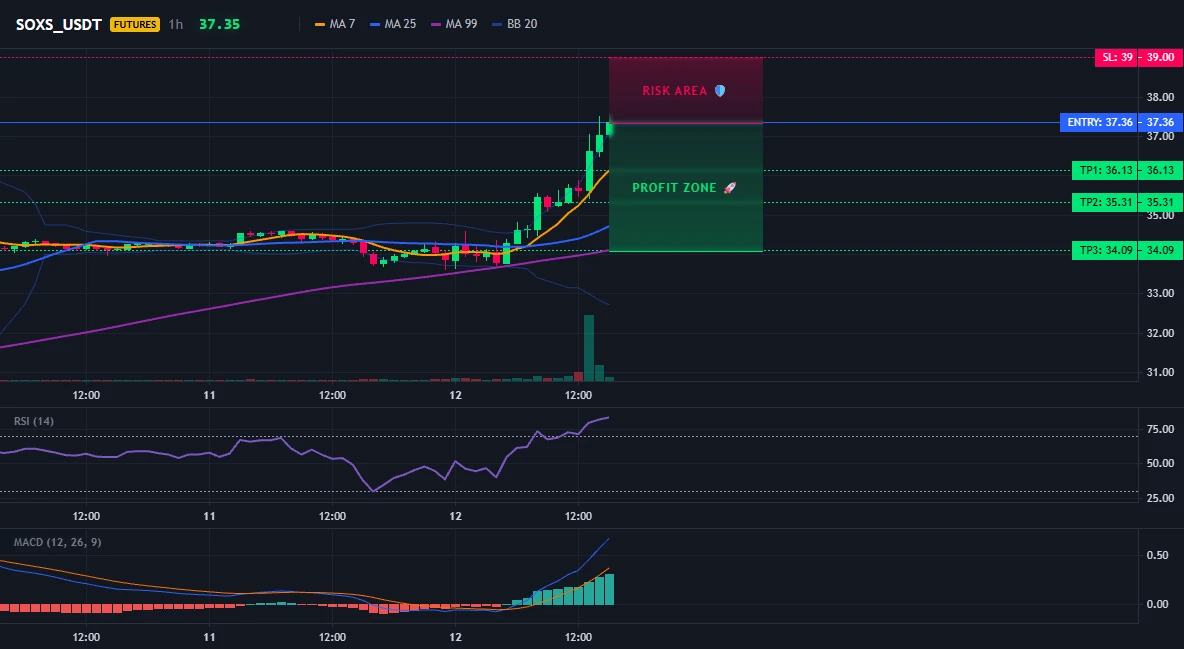Click the TP3: 34.09 target tag
This screenshot has height=649, width=1184.
point(1105,250)
